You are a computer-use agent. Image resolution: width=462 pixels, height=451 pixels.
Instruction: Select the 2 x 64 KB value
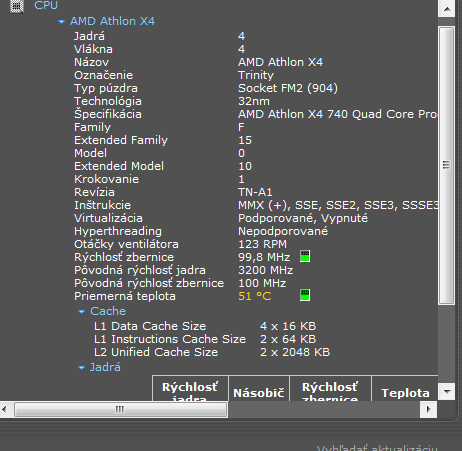coord(288,339)
